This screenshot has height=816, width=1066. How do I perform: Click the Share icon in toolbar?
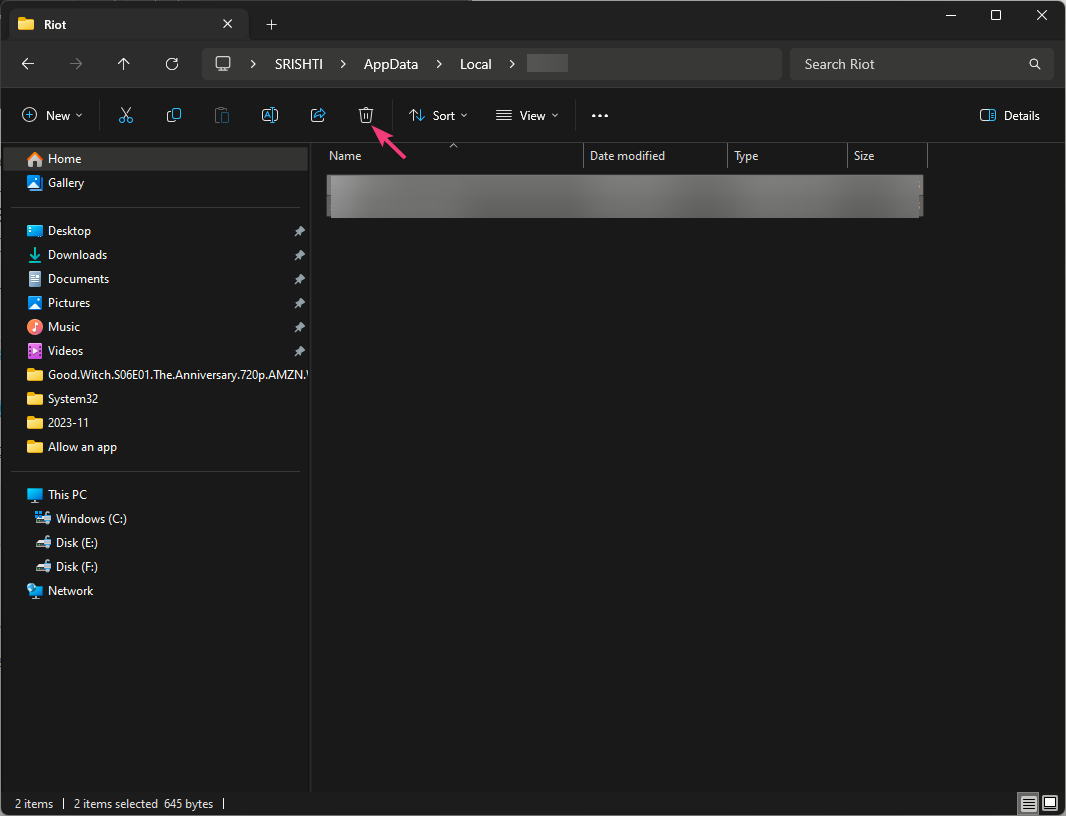pyautogui.click(x=318, y=116)
